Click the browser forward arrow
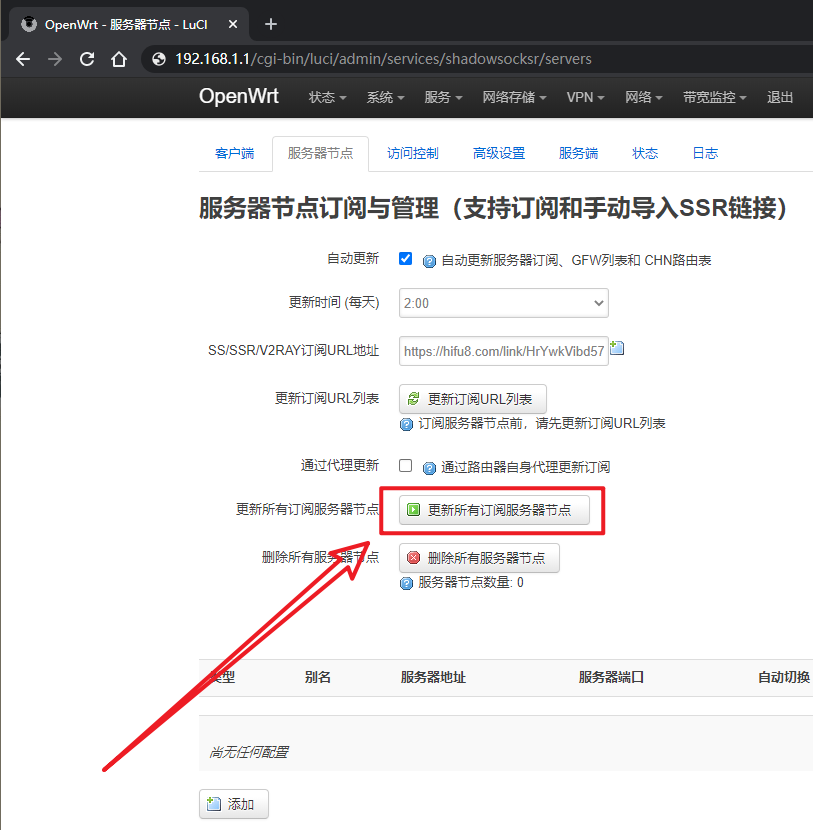This screenshot has width=813, height=830. tap(55, 59)
